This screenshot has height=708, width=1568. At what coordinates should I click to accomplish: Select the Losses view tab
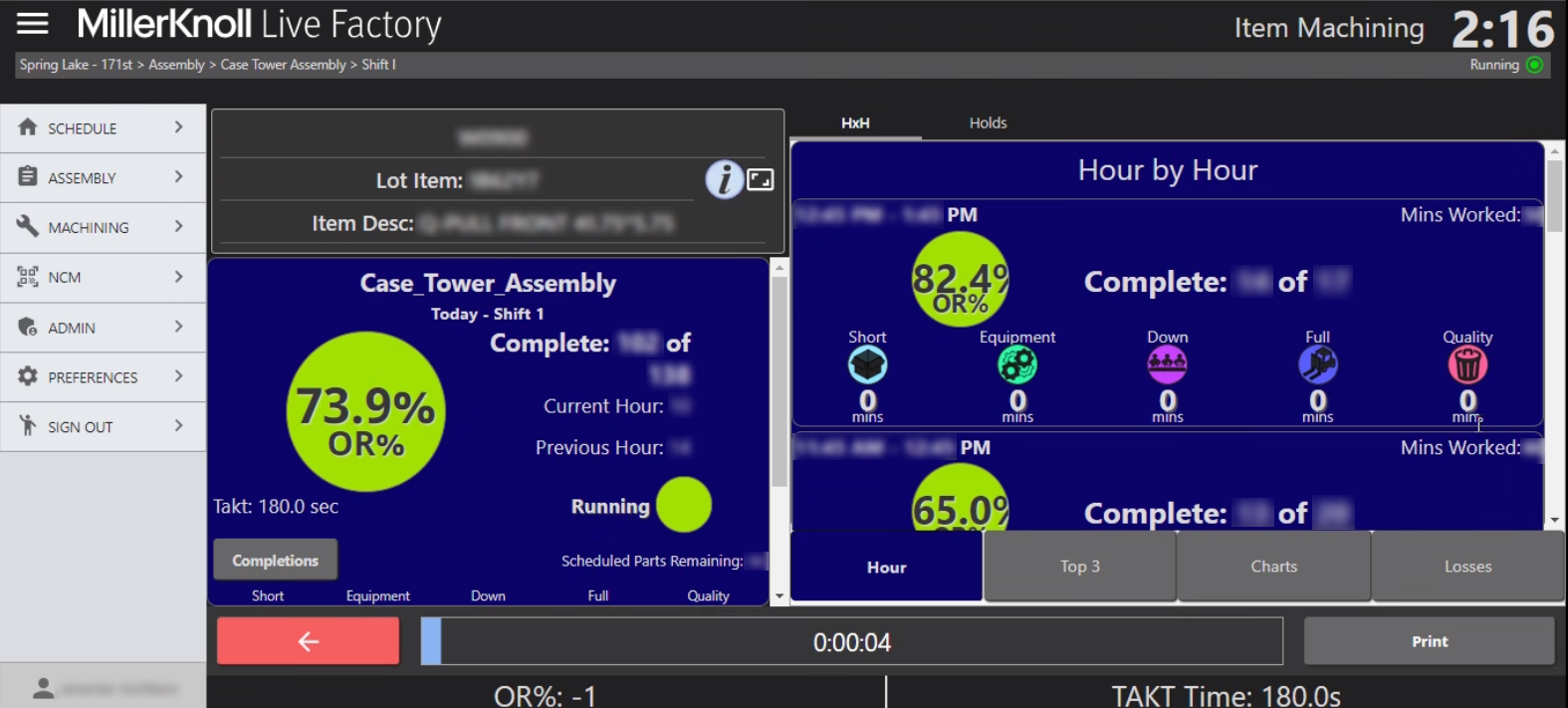point(1468,567)
